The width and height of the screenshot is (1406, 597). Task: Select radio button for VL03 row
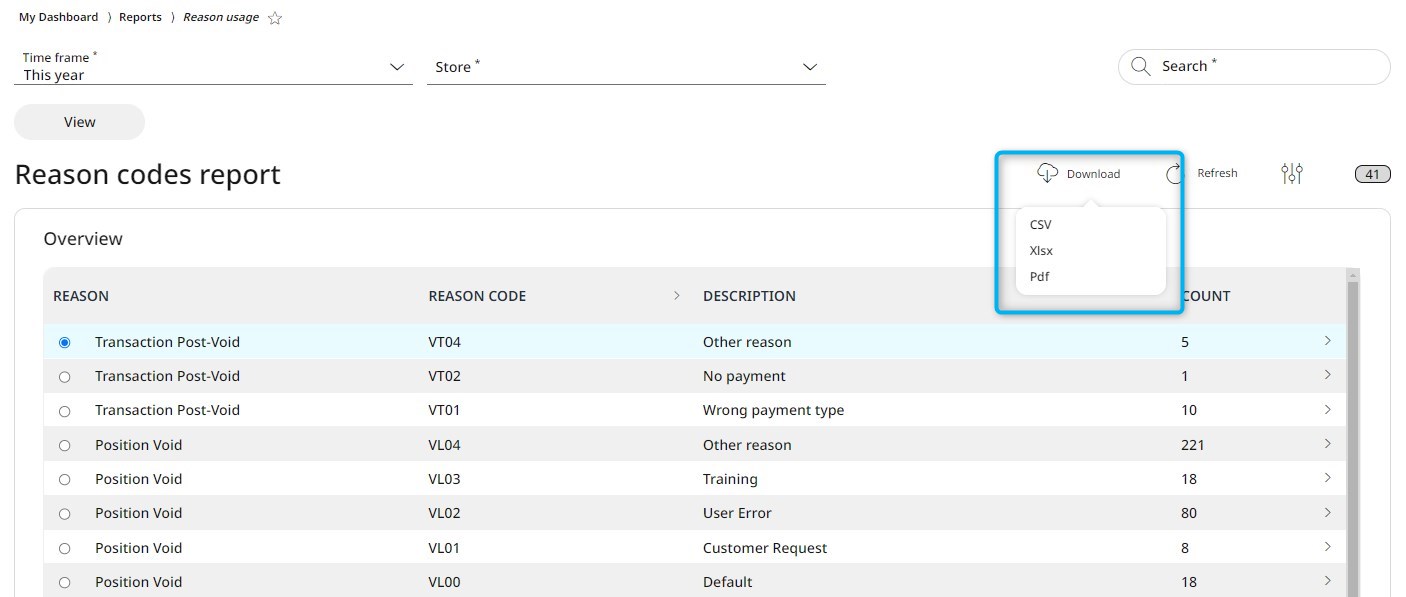click(65, 480)
